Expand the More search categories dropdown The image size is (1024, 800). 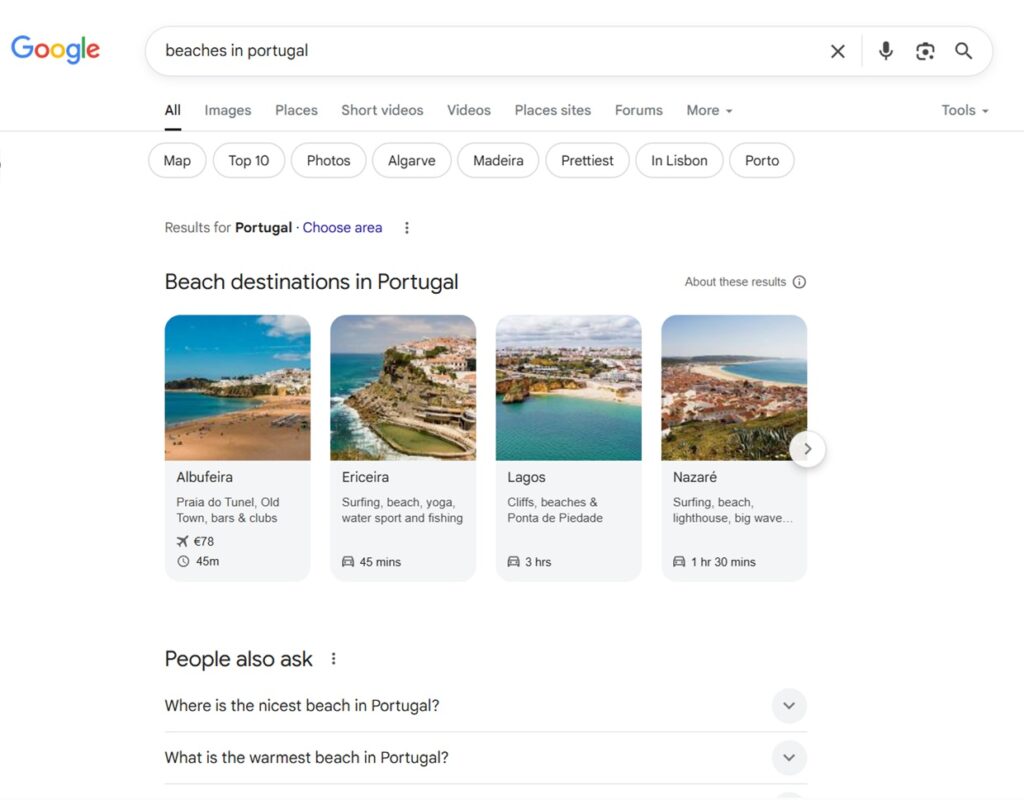(x=709, y=110)
